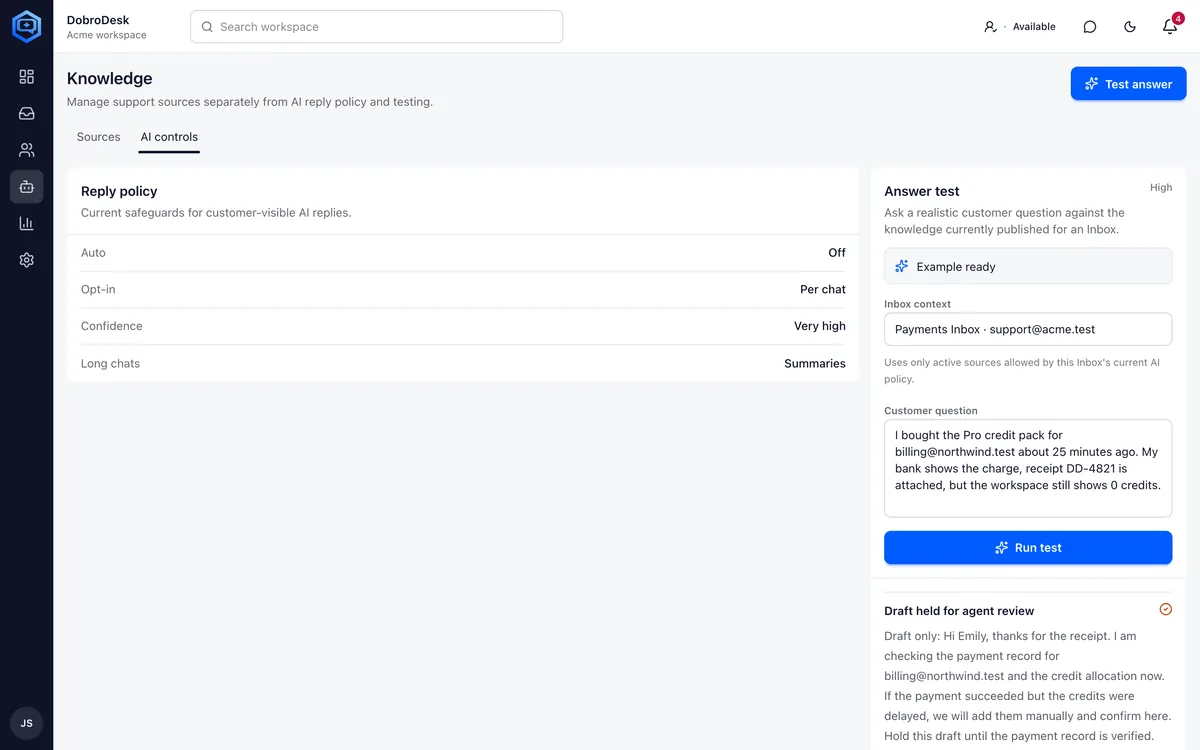Click the Test answer button

1128,84
